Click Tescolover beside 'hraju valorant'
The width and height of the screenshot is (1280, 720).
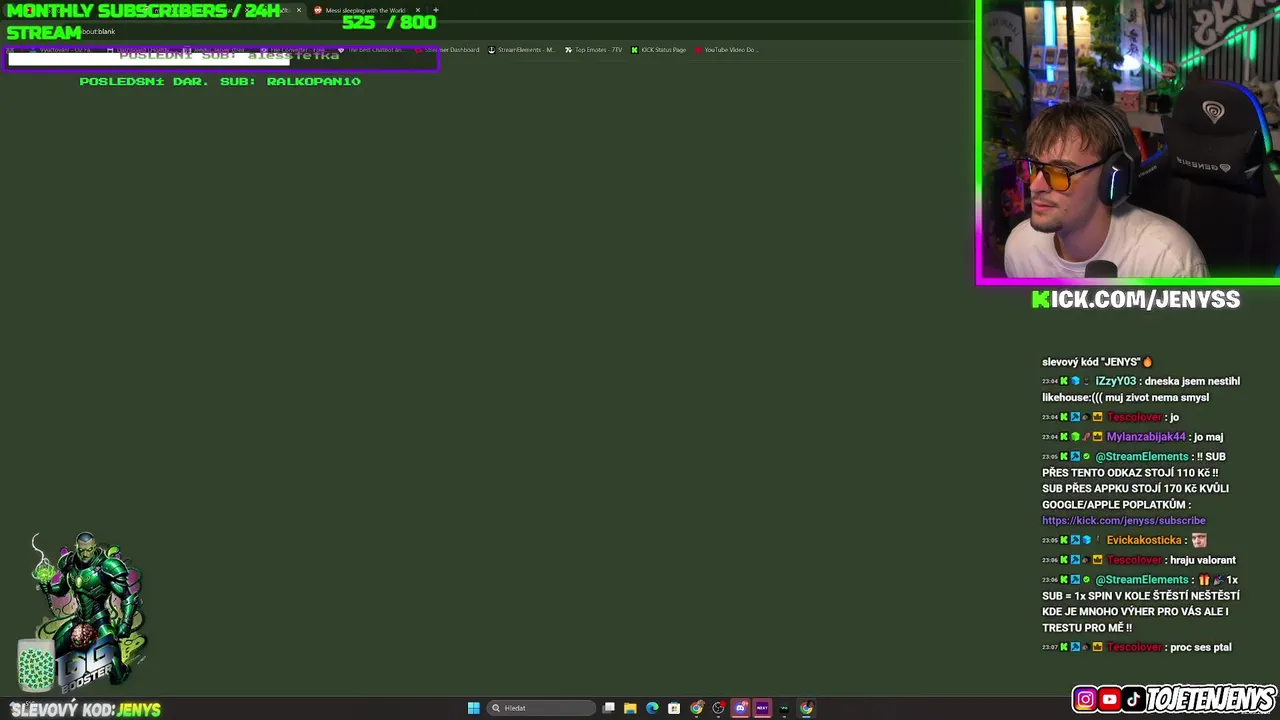[x=1134, y=560]
